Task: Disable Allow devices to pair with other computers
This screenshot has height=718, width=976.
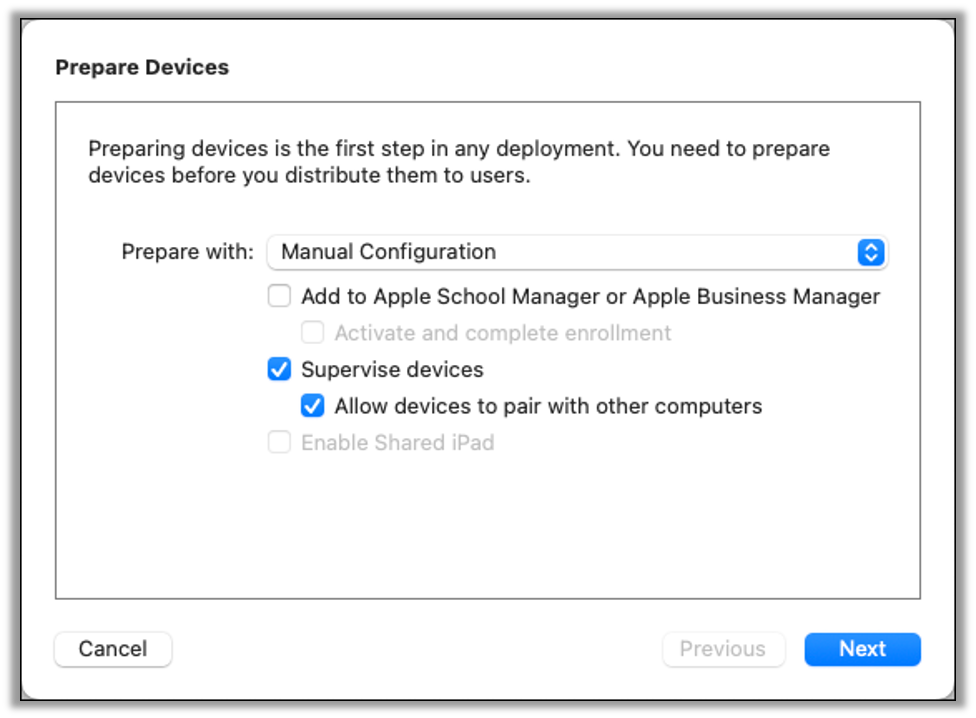Action: click(x=313, y=405)
